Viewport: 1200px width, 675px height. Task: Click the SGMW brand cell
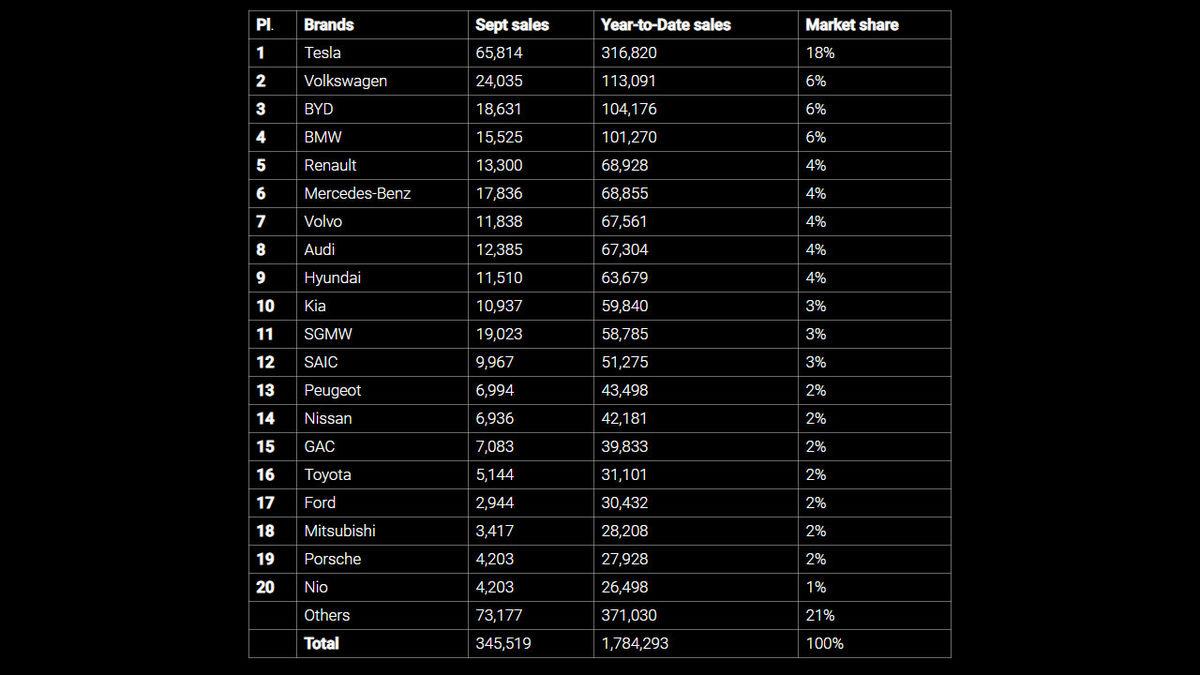pyautogui.click(x=328, y=334)
